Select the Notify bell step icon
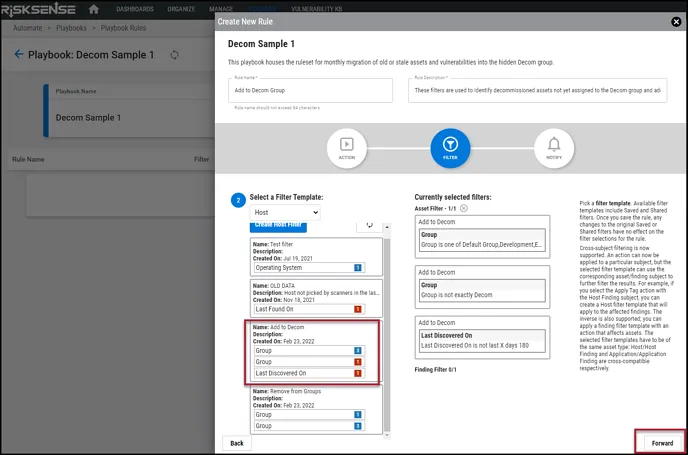Screen dimensions: 688x455 point(554,148)
